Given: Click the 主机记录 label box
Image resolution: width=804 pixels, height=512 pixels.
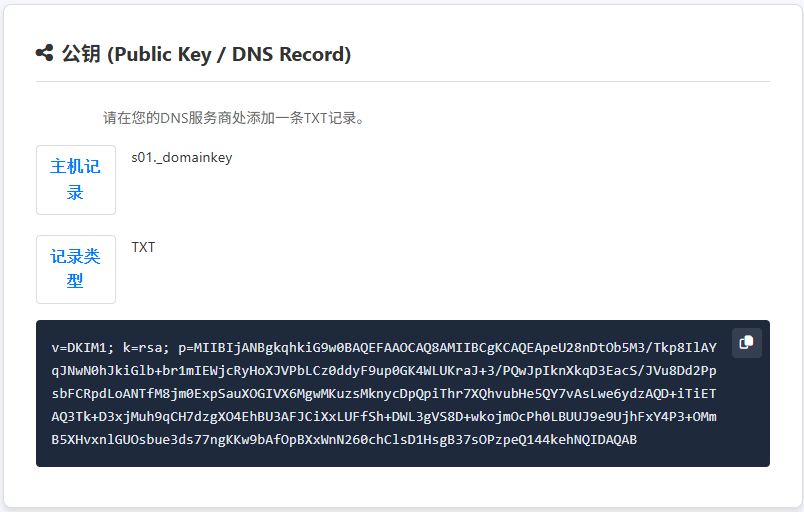Looking at the screenshot, I should point(76,180).
